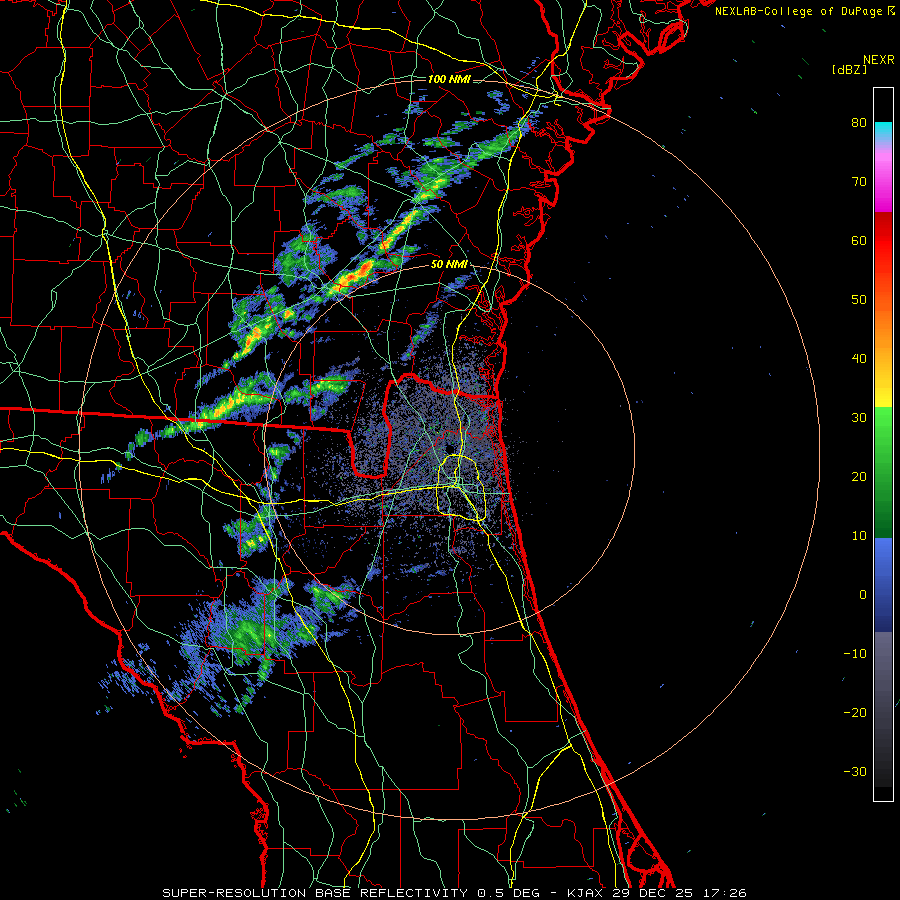Click the NEXR legend heading
This screenshot has width=900, height=900.
878,60
